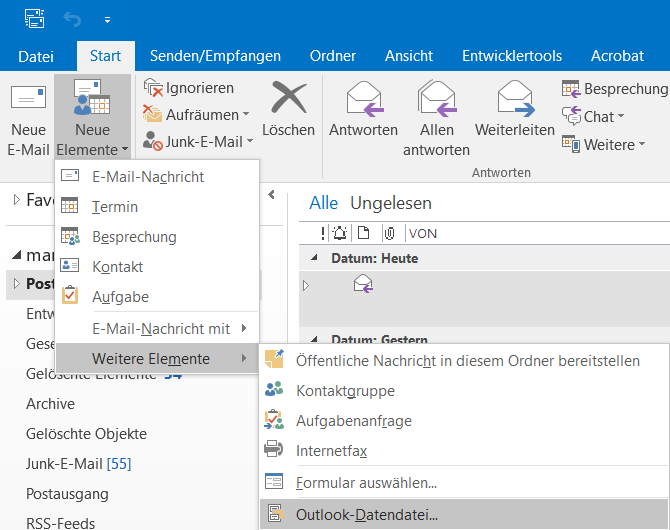The height and width of the screenshot is (530, 670).
Task: Click the Undo arrow in quick access toolbar
Action: point(72,19)
